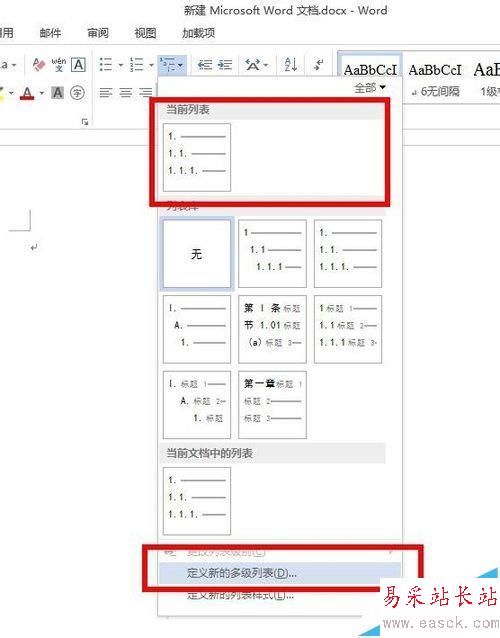The height and width of the screenshot is (638, 500).
Task: Switch to the 视图 ribbon tab
Action: coord(146,33)
